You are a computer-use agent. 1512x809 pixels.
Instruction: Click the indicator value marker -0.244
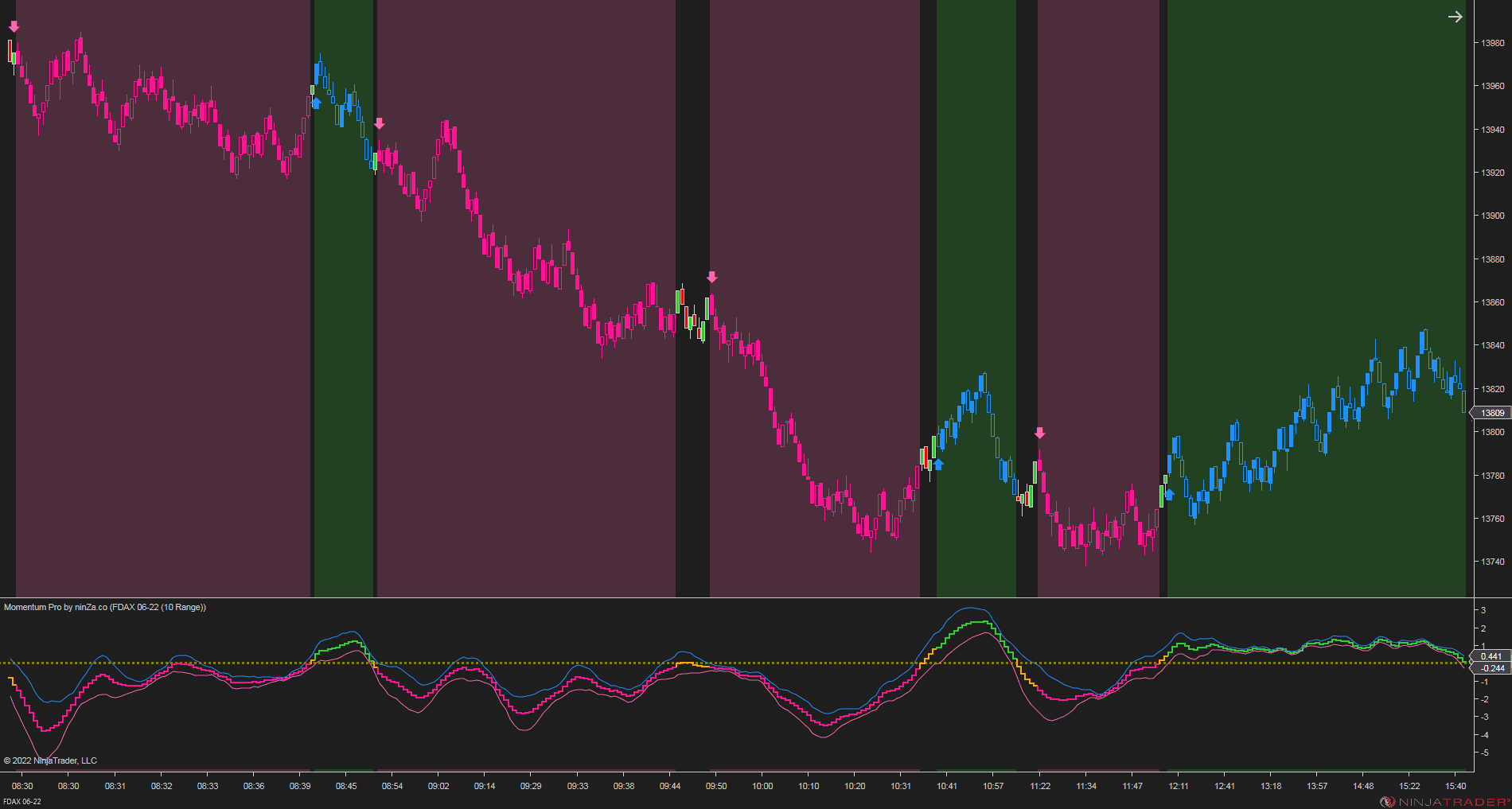pos(1492,668)
